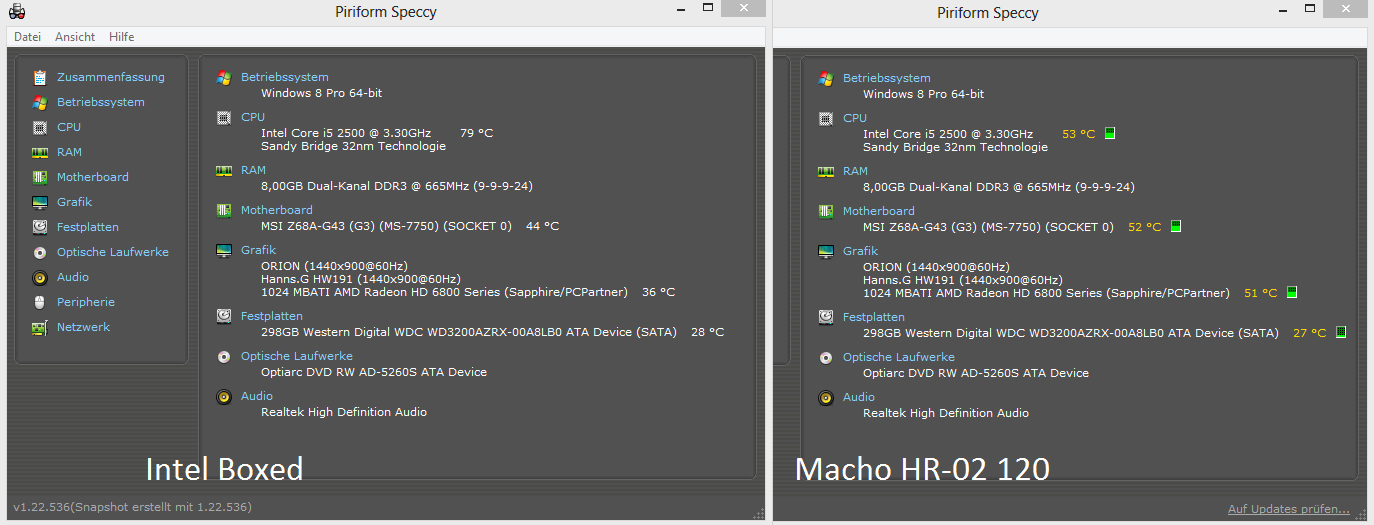The width and height of the screenshot is (1374, 525).
Task: Click the Motherboard temperature indicator, right window
Action: pos(1176,227)
